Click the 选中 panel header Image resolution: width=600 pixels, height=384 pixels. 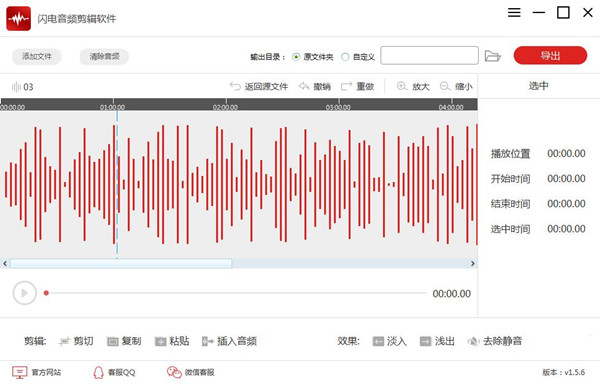tap(539, 86)
